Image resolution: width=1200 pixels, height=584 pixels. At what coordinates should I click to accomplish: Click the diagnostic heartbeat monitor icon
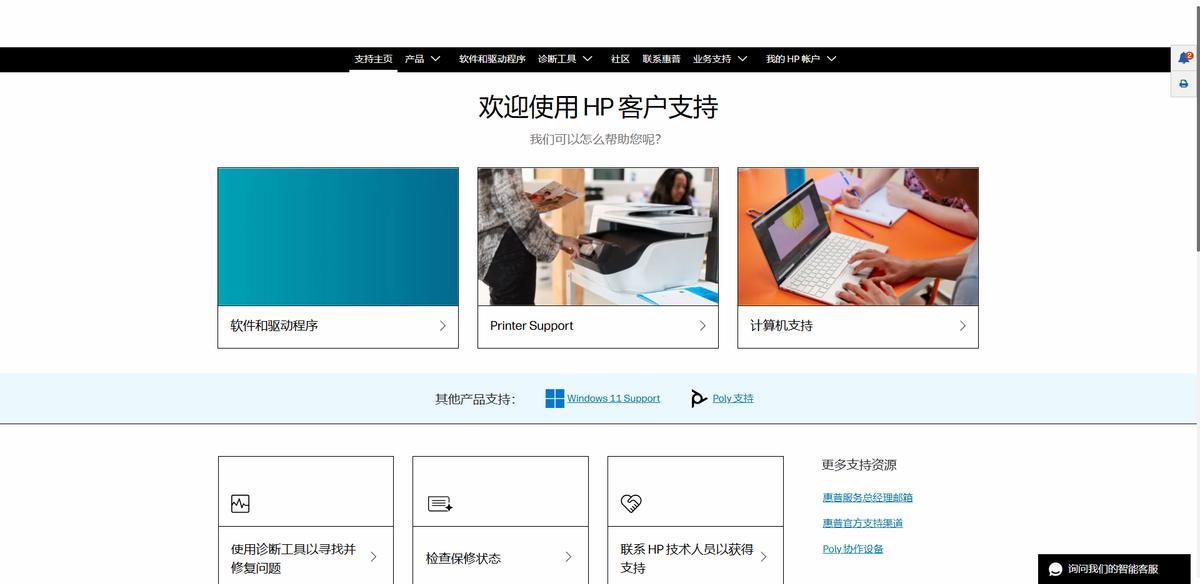[x=240, y=504]
